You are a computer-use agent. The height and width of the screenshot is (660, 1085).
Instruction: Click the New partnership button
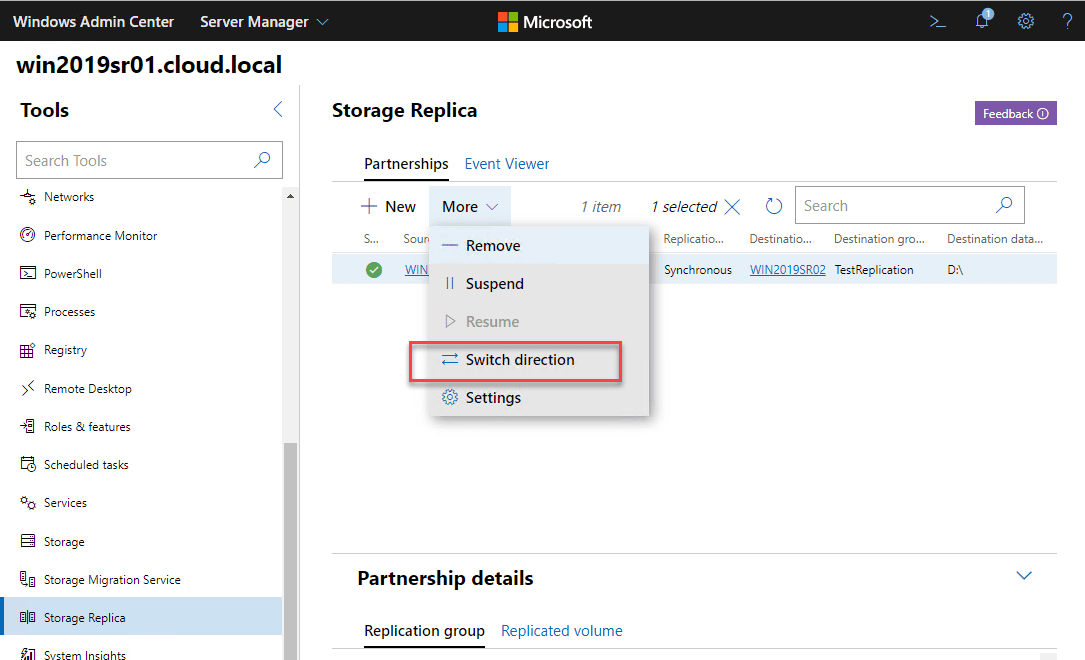tap(389, 207)
